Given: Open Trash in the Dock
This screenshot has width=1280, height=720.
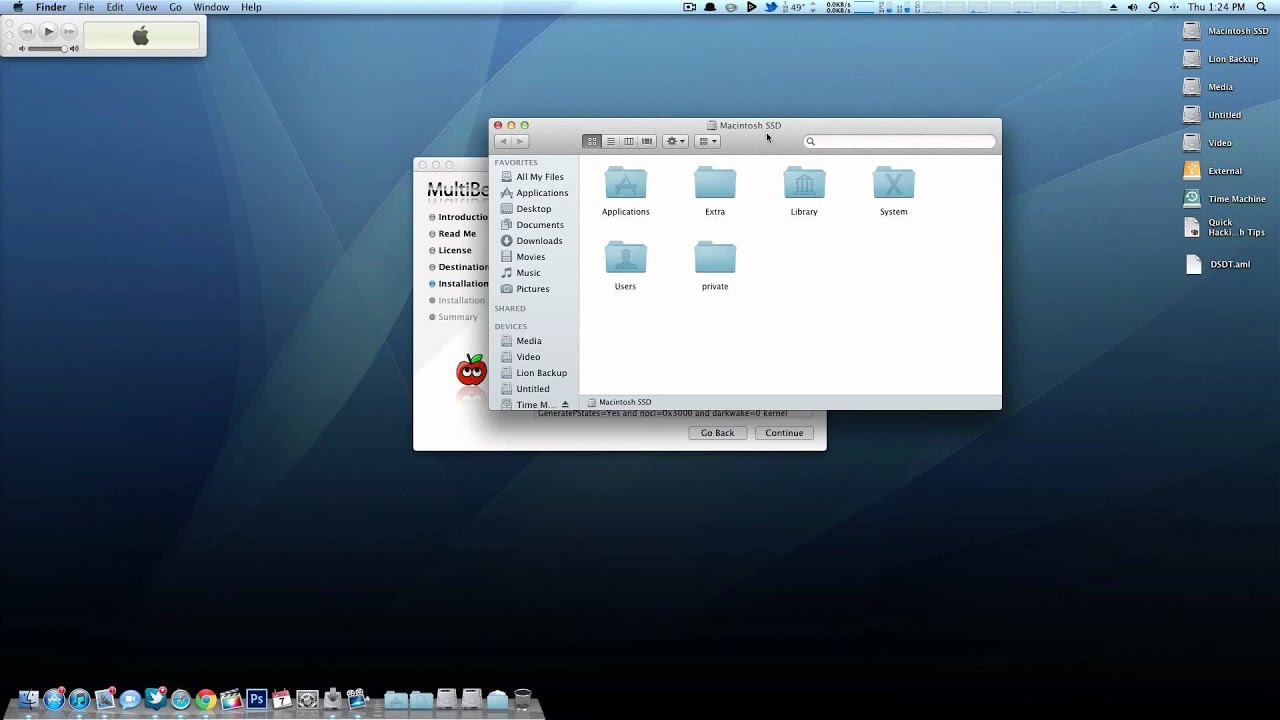Looking at the screenshot, I should pos(522,698).
